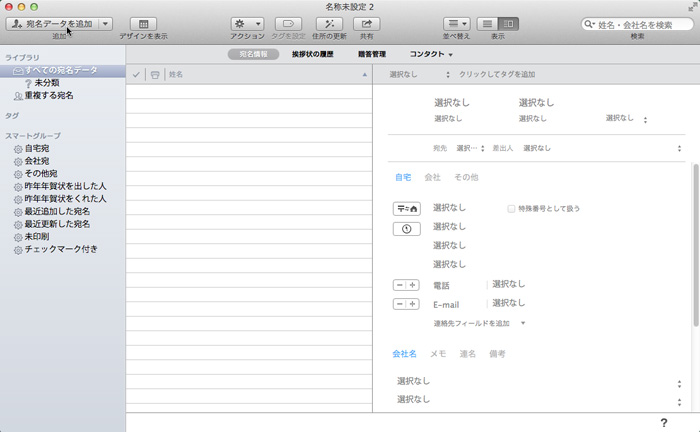Image resolution: width=700 pixels, height=432 pixels.
Task: Click the 共有 share icon
Action: pos(369,23)
